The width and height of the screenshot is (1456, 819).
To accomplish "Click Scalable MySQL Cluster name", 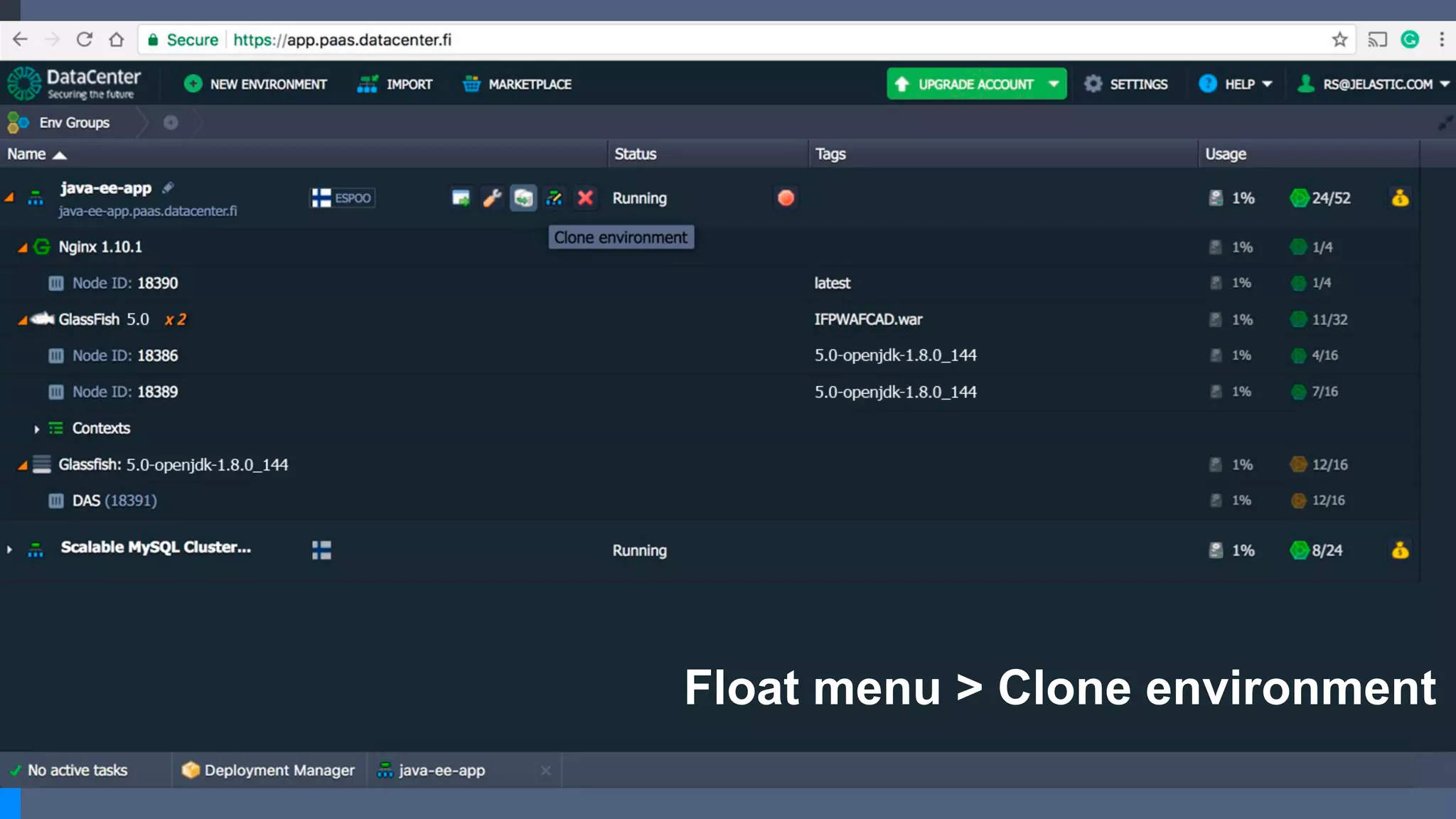I will (156, 547).
